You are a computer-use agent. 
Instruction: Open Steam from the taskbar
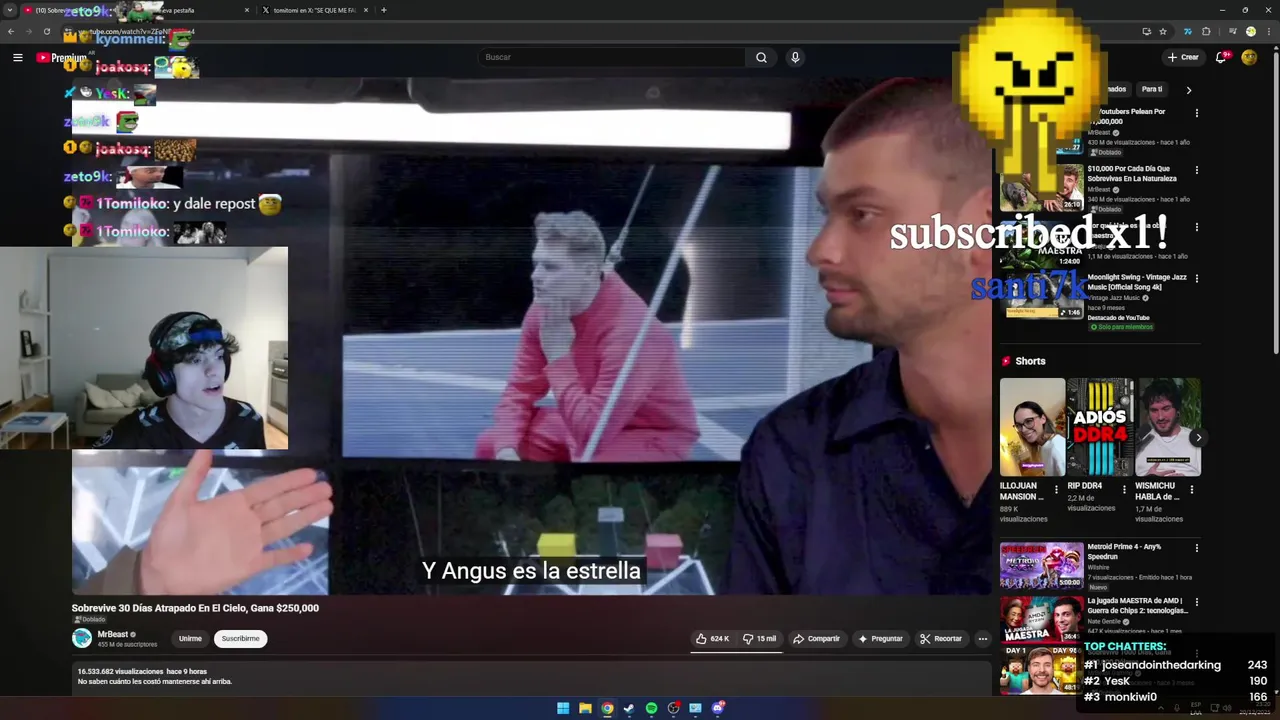point(629,708)
